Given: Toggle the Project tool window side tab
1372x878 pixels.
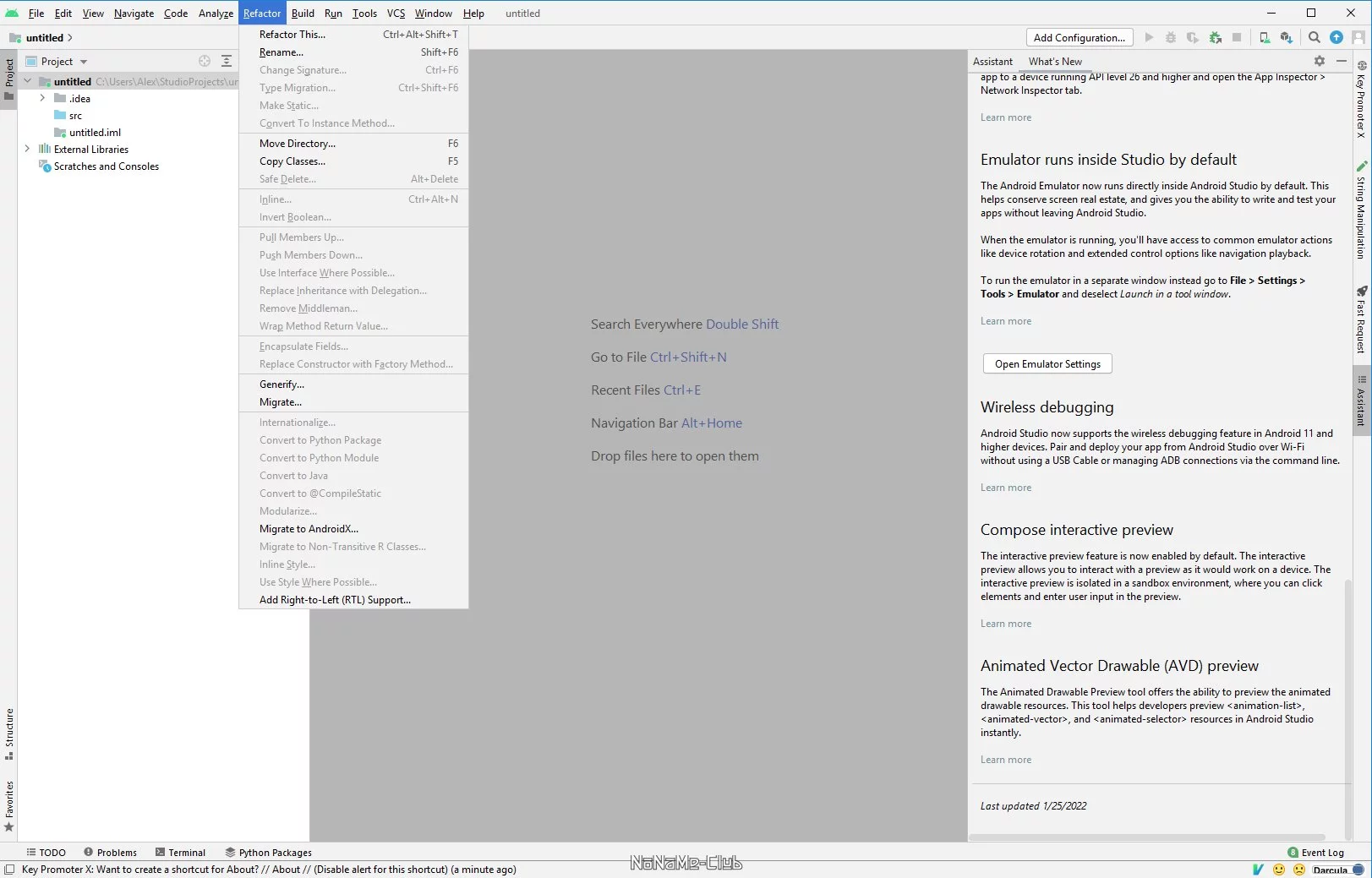Looking at the screenshot, I should (x=8, y=78).
